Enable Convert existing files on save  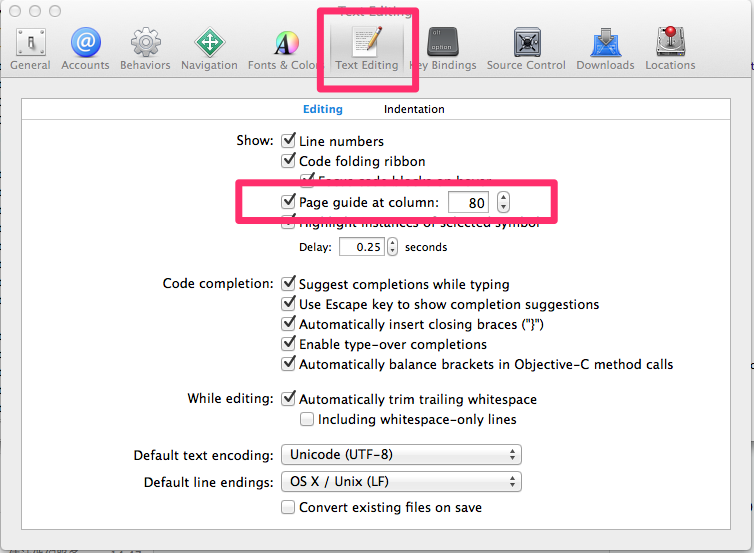(288, 507)
